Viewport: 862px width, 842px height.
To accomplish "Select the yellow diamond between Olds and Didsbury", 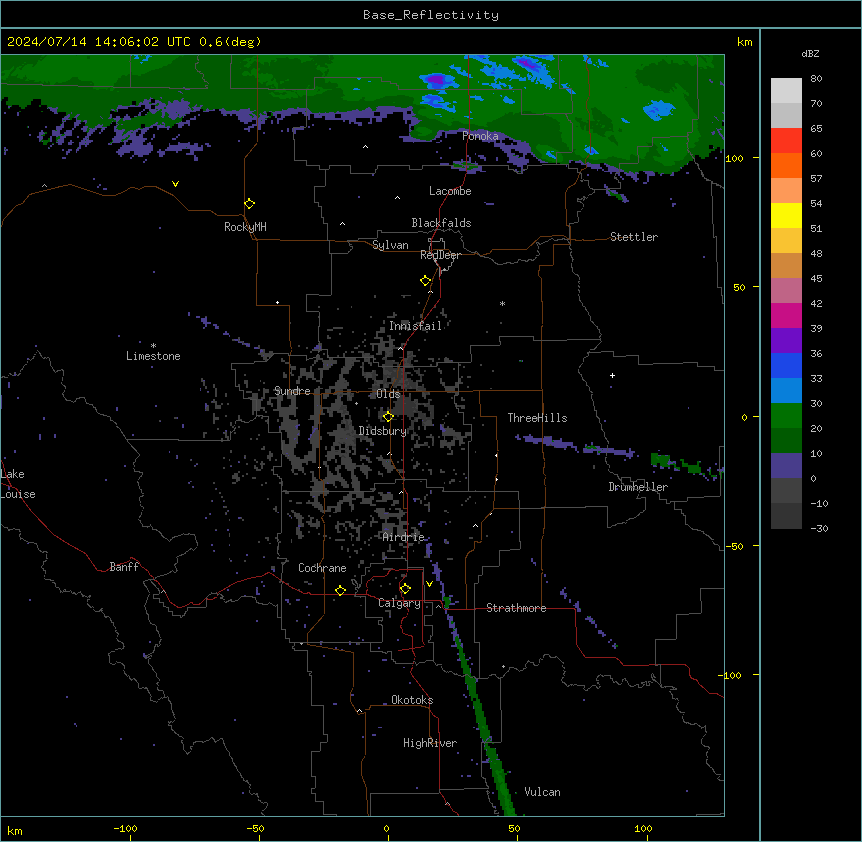I will pos(388,417).
